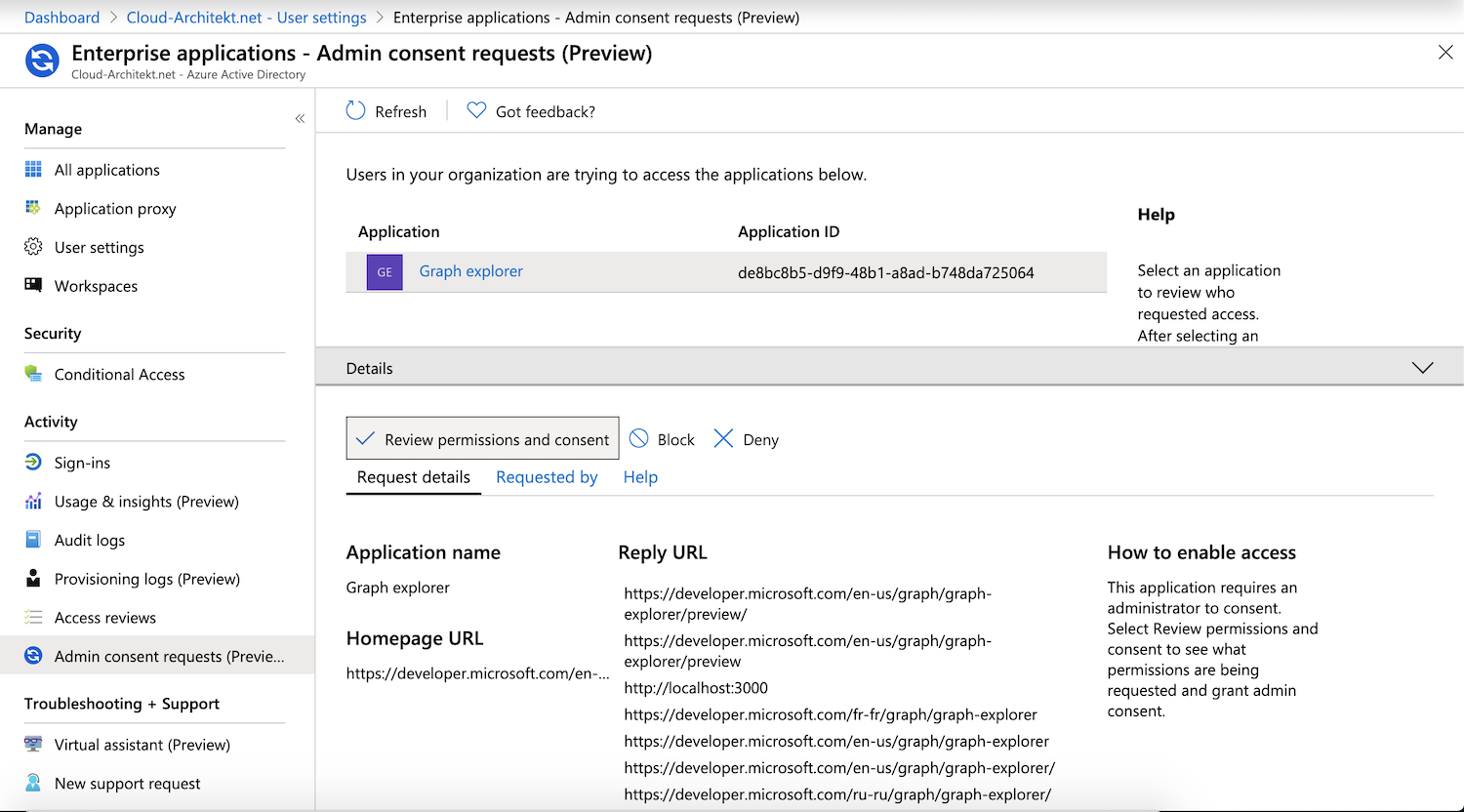1464x812 pixels.
Task: Open the Graph explorer application link
Action: click(470, 271)
